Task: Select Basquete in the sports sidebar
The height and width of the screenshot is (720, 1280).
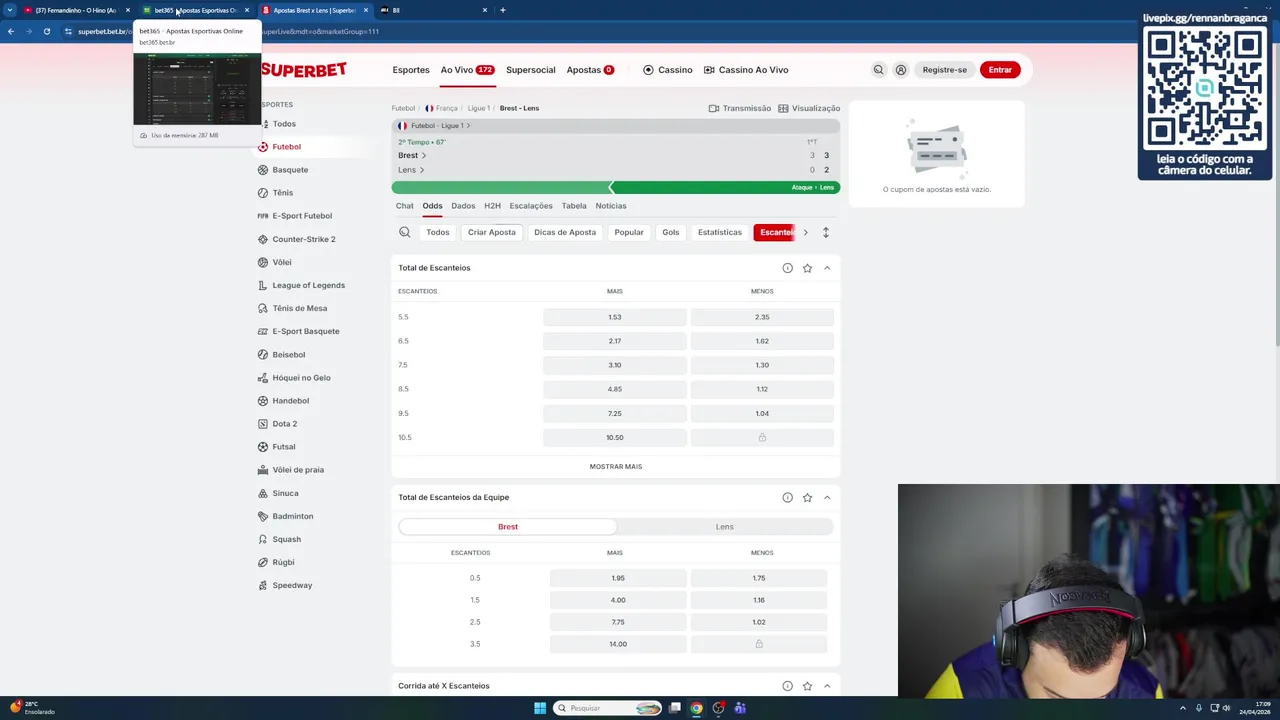Action: point(283,170)
